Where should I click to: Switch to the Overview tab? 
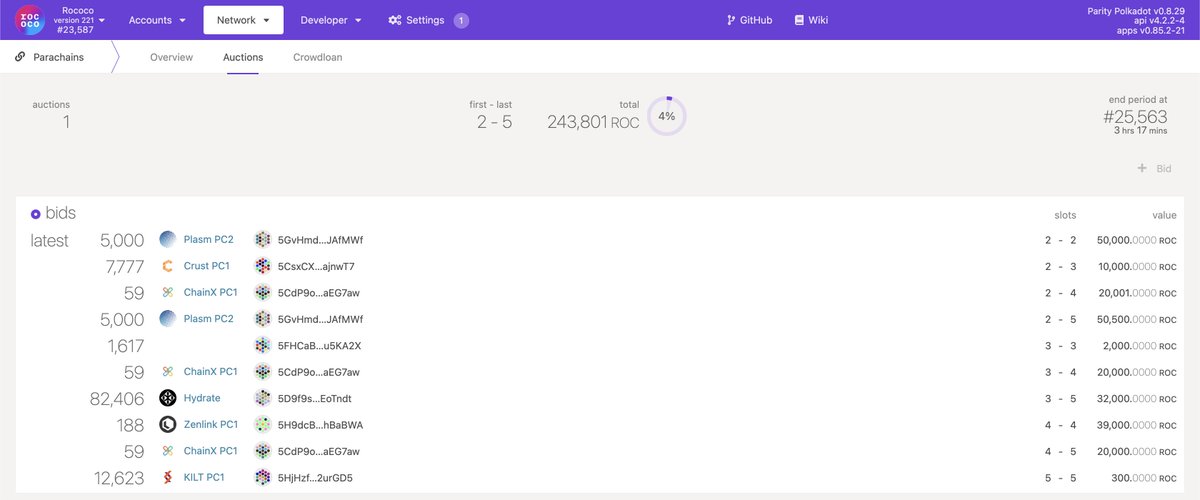coord(171,57)
